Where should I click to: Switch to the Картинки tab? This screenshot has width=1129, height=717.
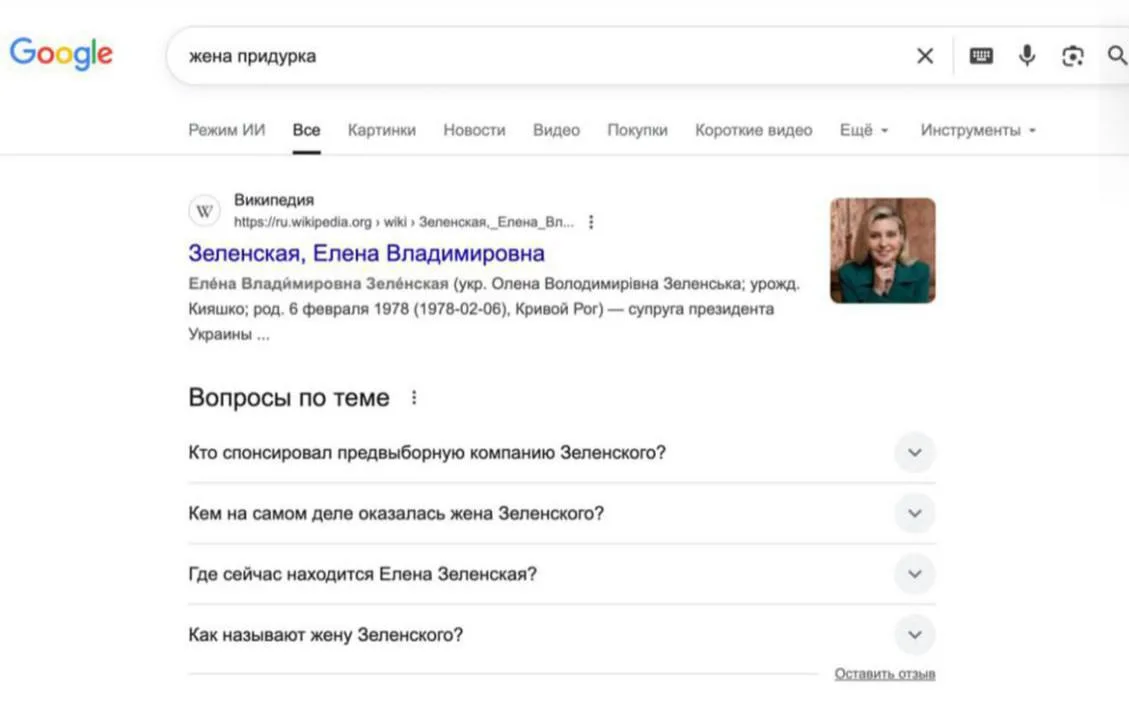[381, 130]
